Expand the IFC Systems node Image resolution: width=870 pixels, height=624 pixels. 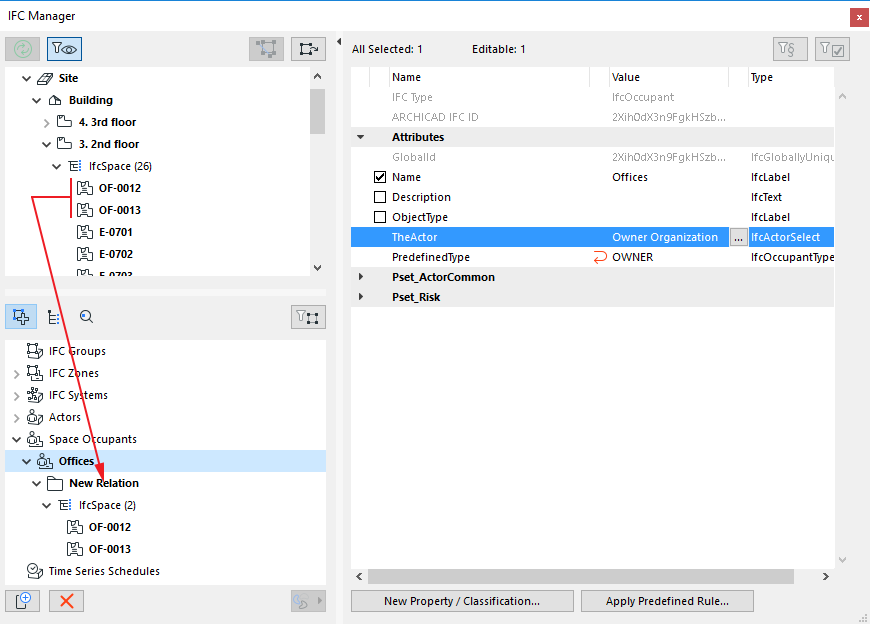click(x=17, y=396)
